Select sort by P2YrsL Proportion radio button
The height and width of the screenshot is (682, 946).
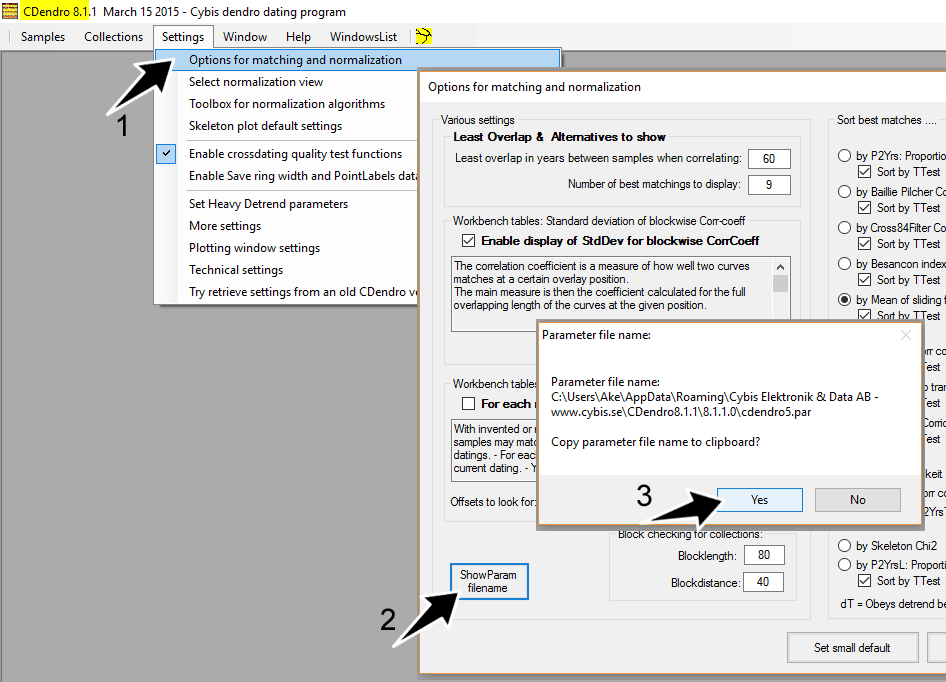click(x=845, y=565)
